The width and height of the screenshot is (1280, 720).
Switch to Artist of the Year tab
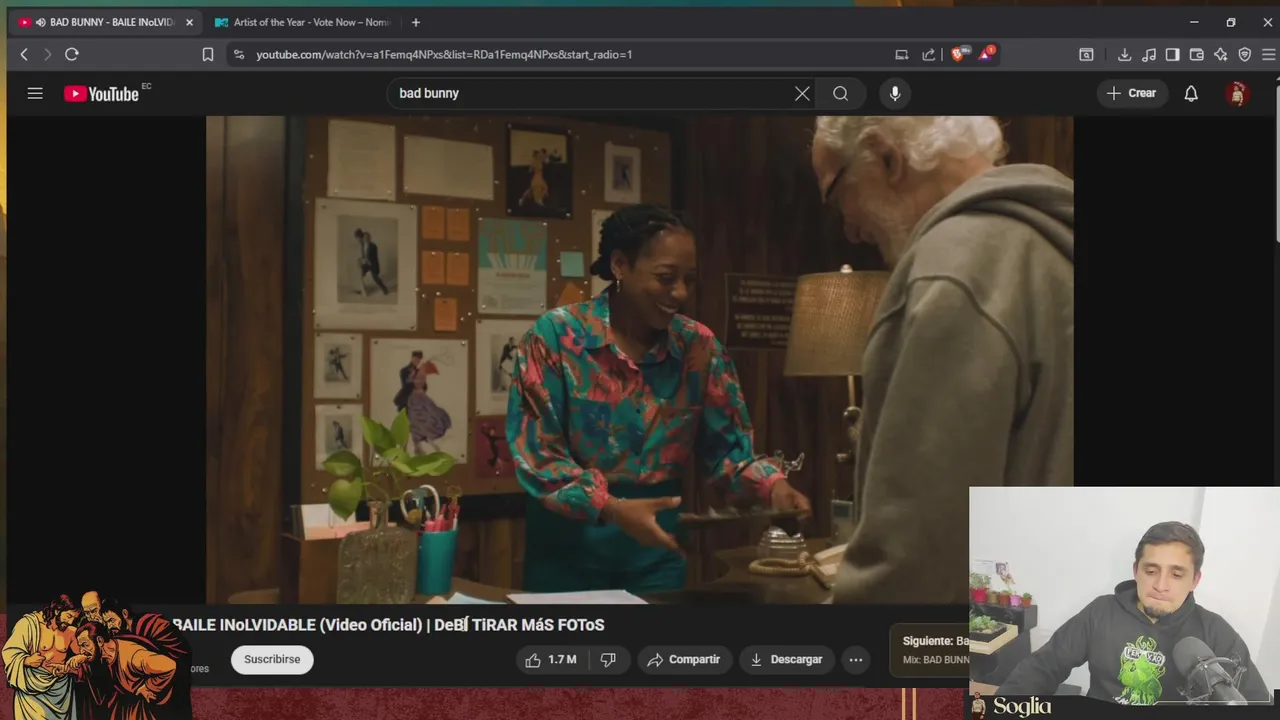pos(302,22)
